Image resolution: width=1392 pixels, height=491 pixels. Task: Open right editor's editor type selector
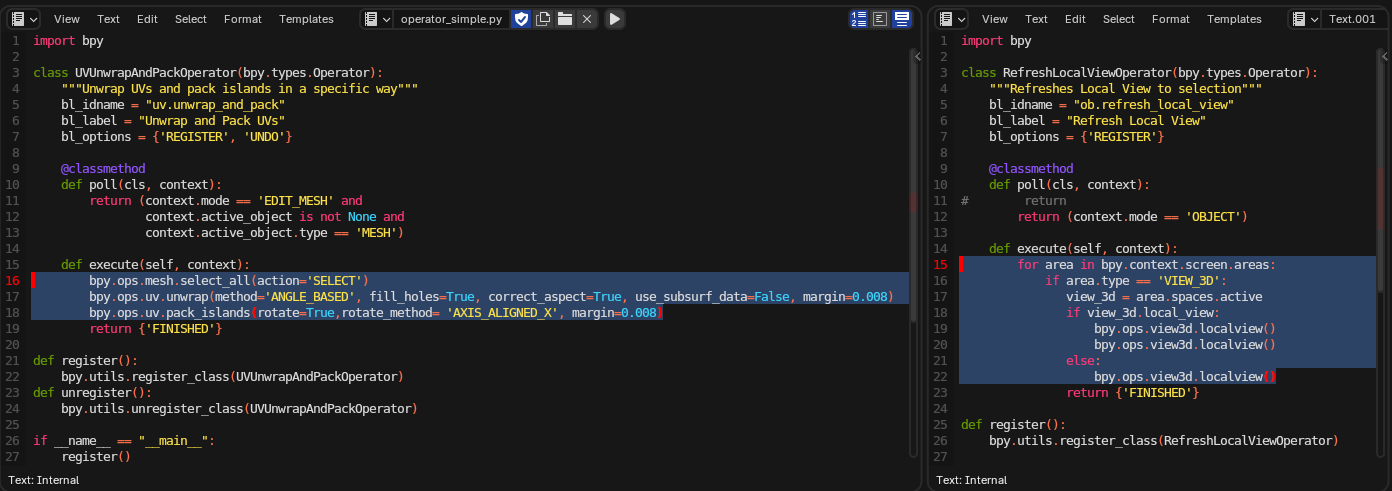click(951, 19)
